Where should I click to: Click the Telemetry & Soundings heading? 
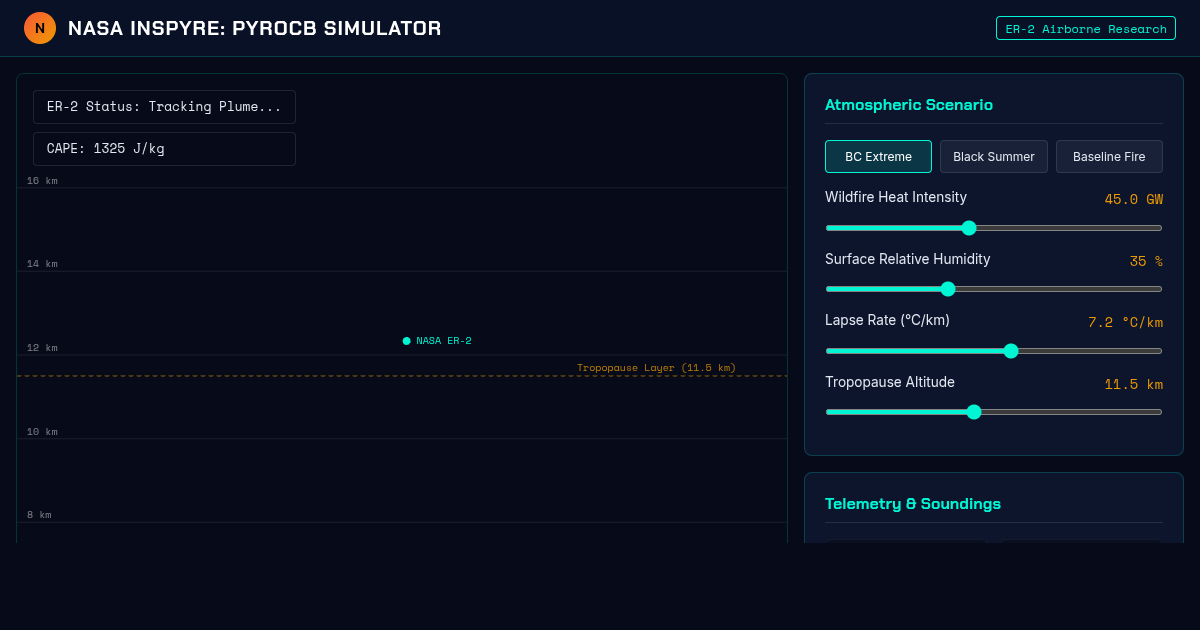(x=913, y=504)
